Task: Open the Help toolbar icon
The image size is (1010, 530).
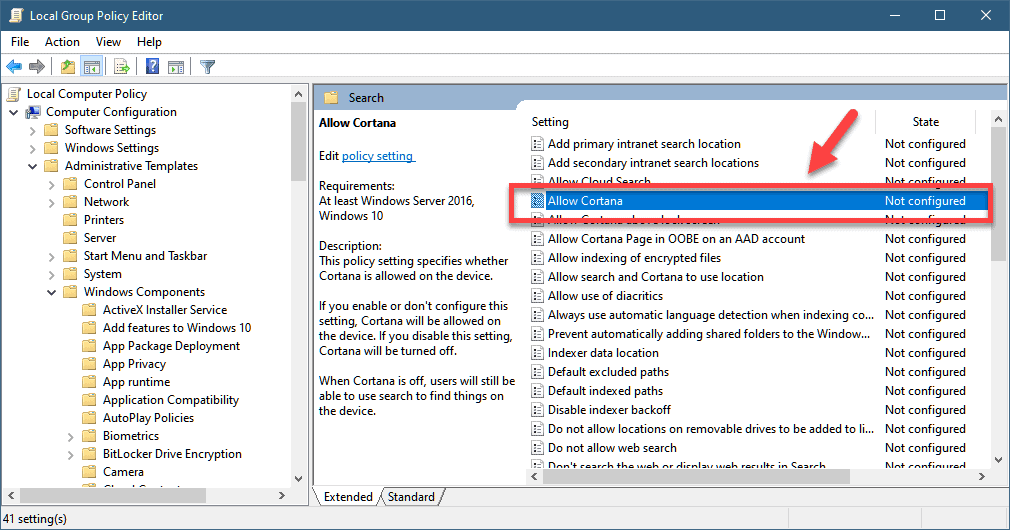Action: [x=152, y=66]
